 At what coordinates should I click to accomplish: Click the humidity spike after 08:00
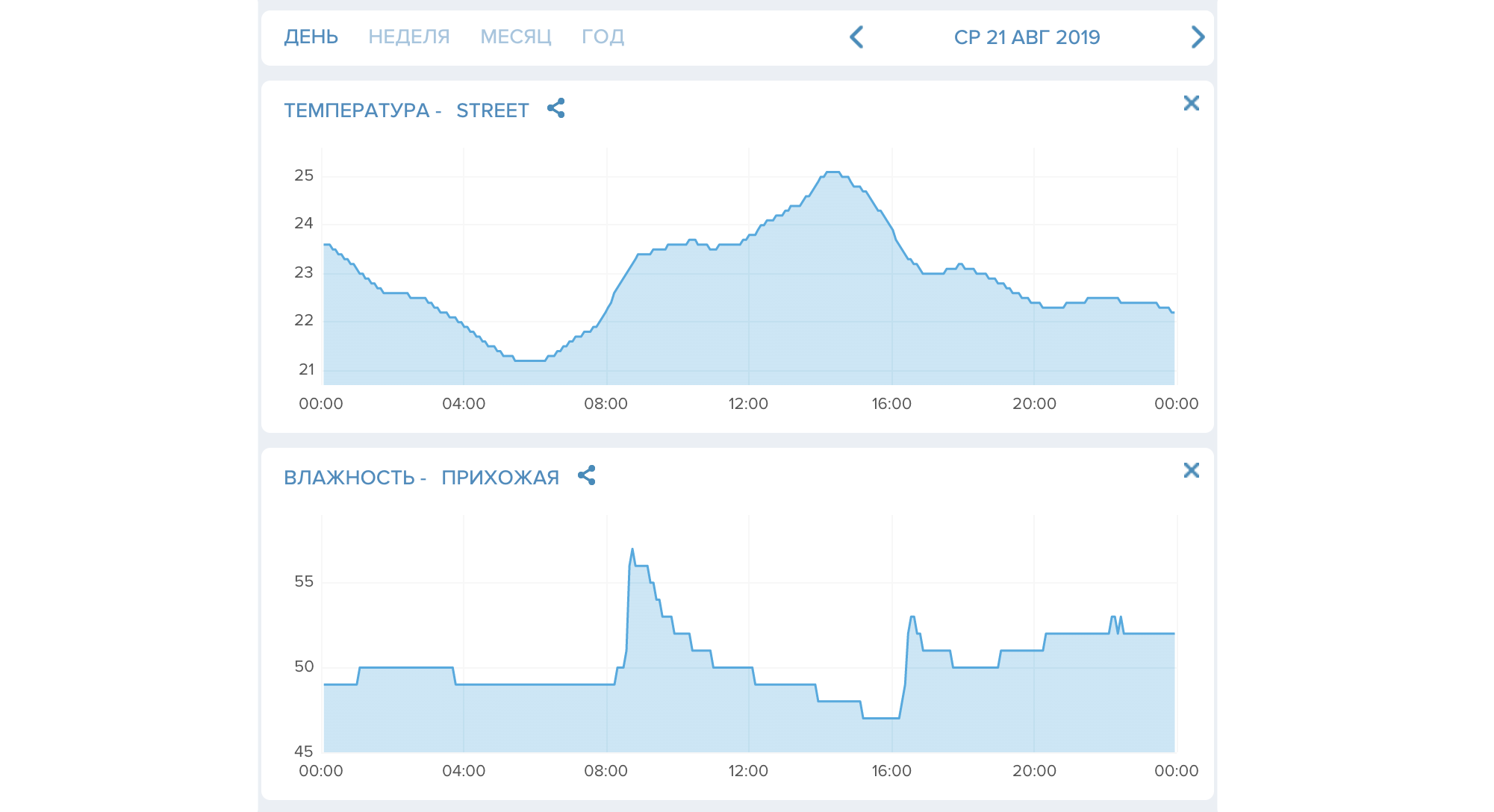click(632, 550)
